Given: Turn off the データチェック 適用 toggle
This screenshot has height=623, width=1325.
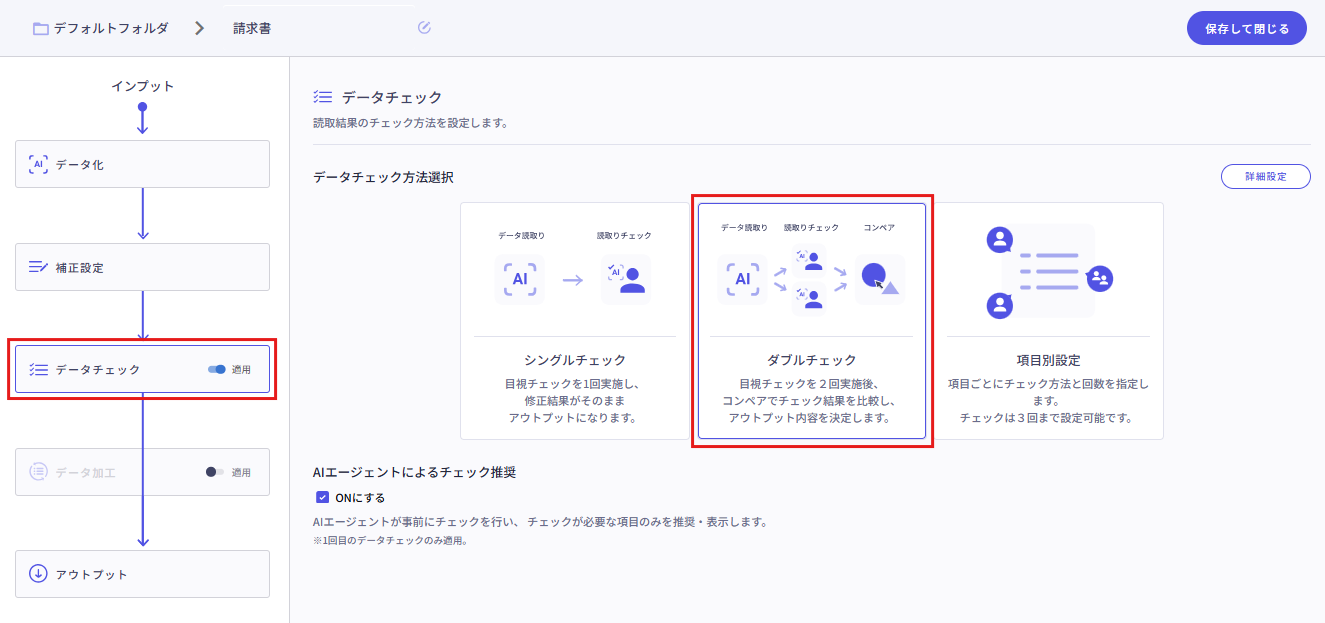Looking at the screenshot, I should (x=217, y=370).
